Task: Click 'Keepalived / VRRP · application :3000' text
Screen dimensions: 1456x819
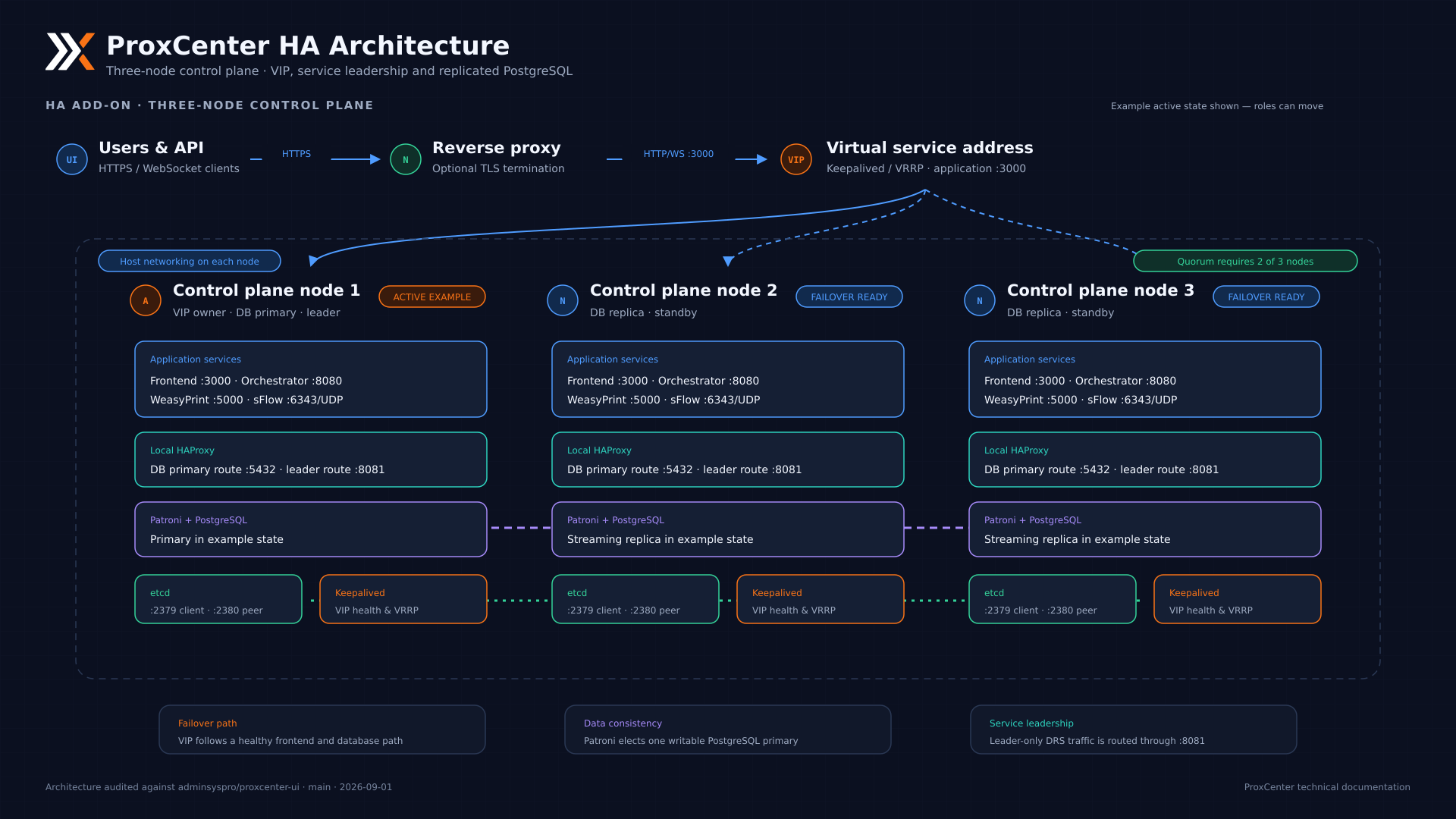Action: (x=926, y=168)
